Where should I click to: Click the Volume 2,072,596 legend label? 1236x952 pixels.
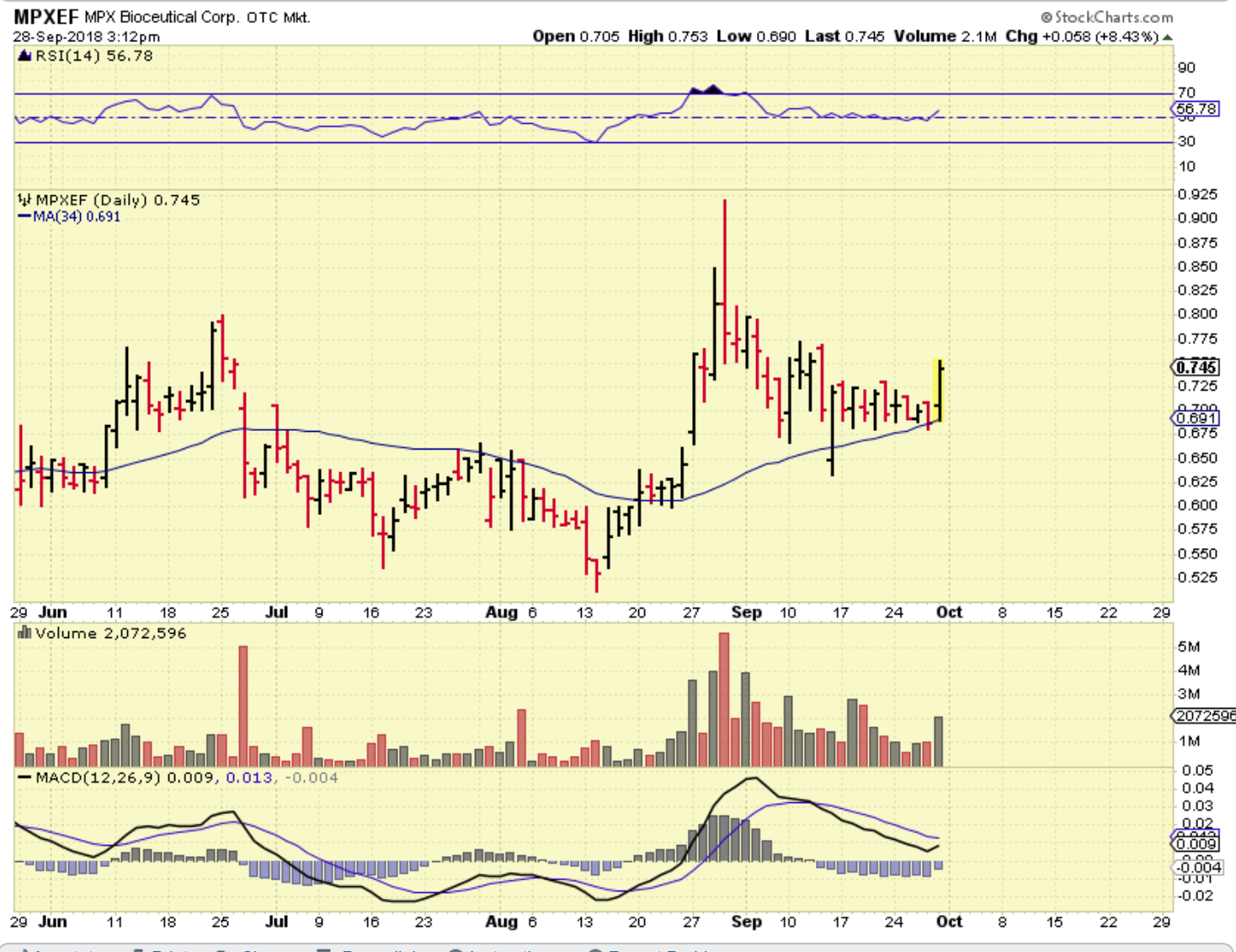110,633
